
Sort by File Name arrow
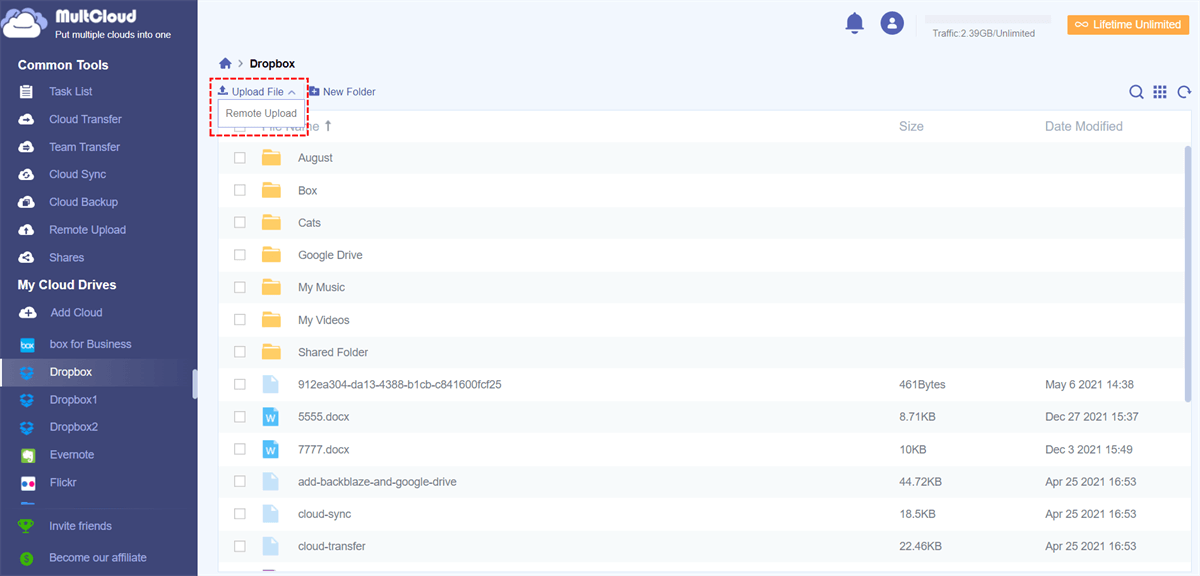[x=328, y=126]
